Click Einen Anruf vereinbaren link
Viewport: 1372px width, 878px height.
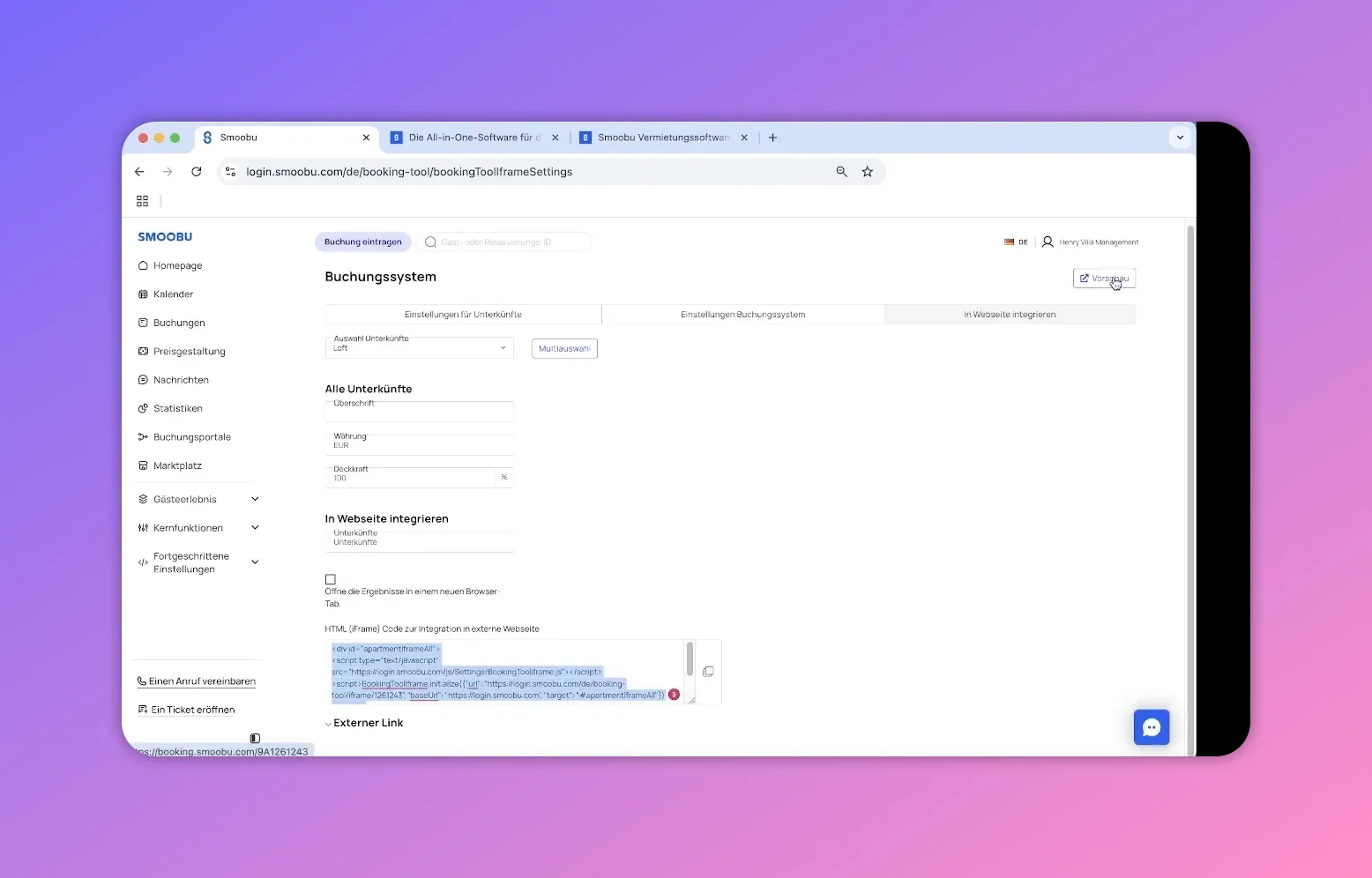point(197,681)
